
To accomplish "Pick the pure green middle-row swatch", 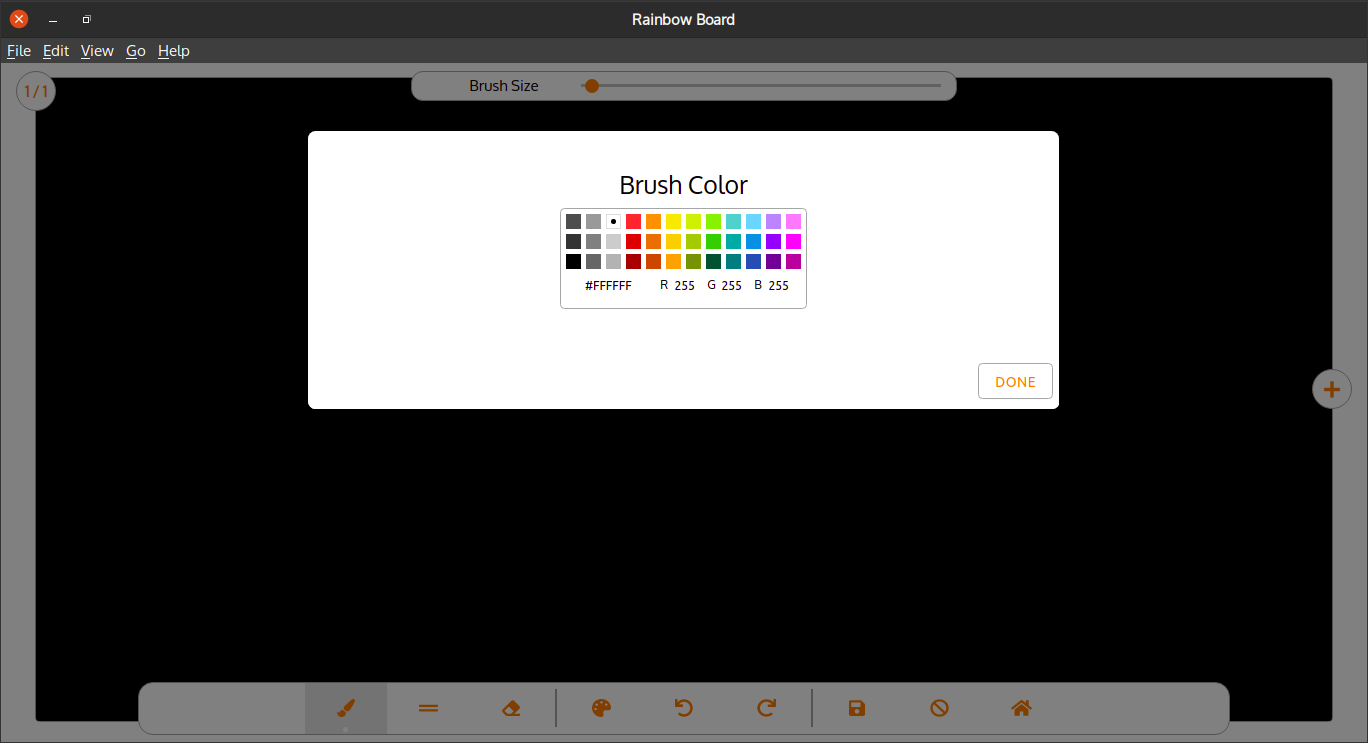I will [713, 241].
